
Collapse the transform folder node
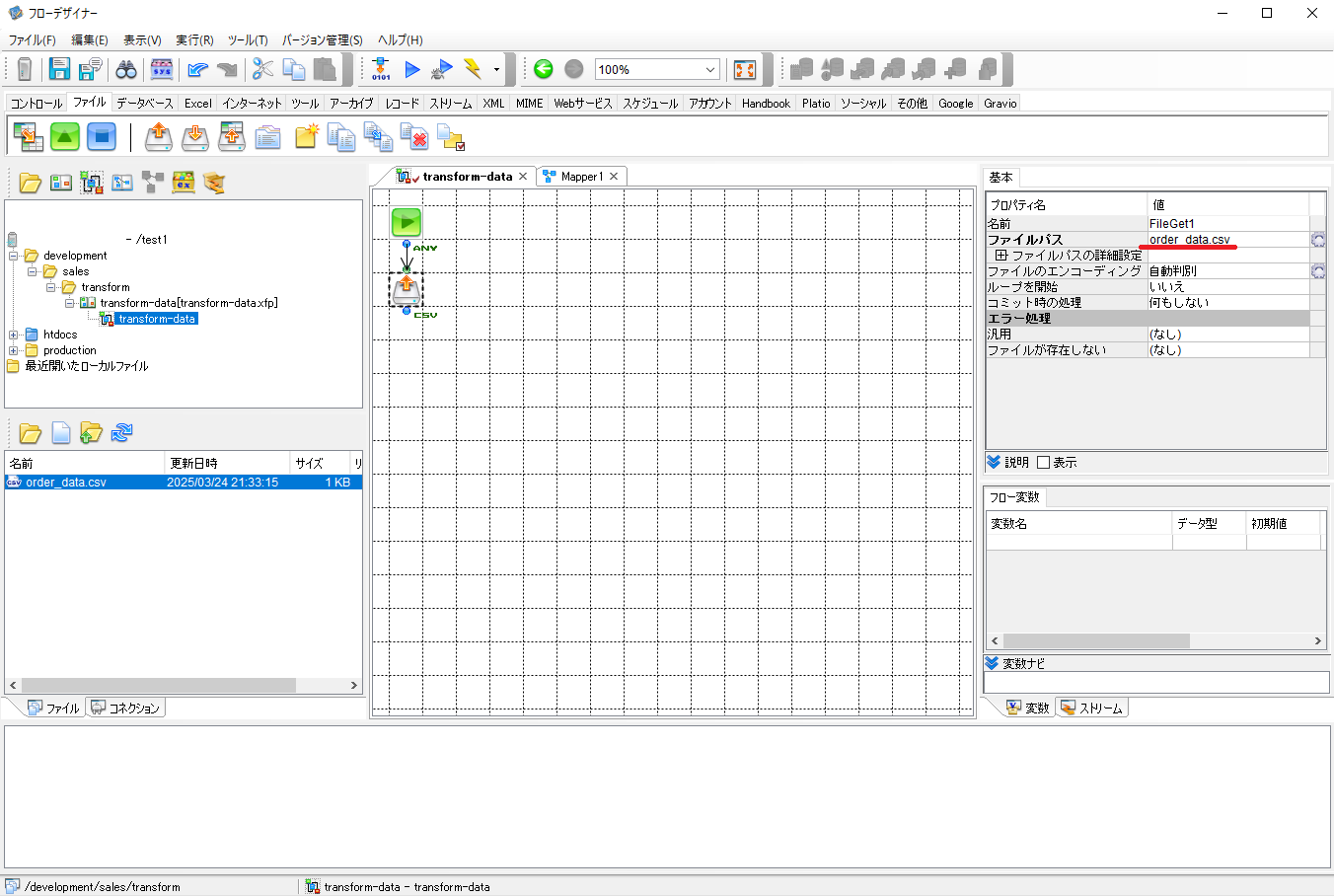[x=51, y=287]
